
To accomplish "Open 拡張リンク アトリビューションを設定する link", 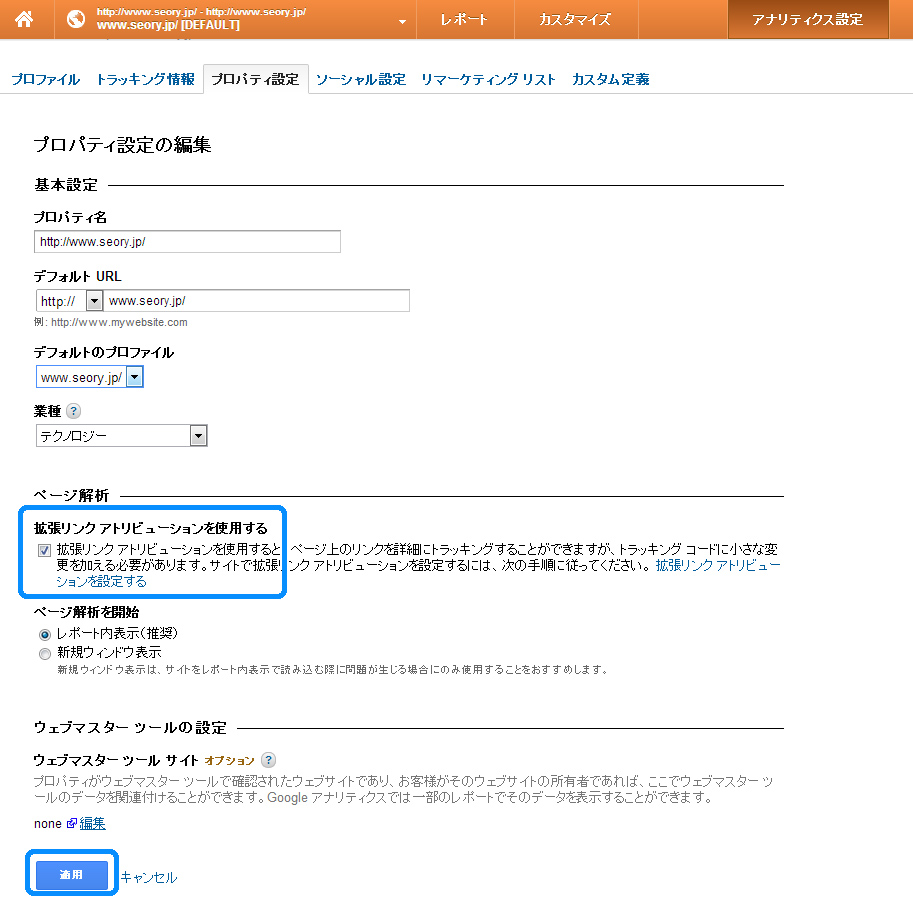I will click(x=100, y=581).
